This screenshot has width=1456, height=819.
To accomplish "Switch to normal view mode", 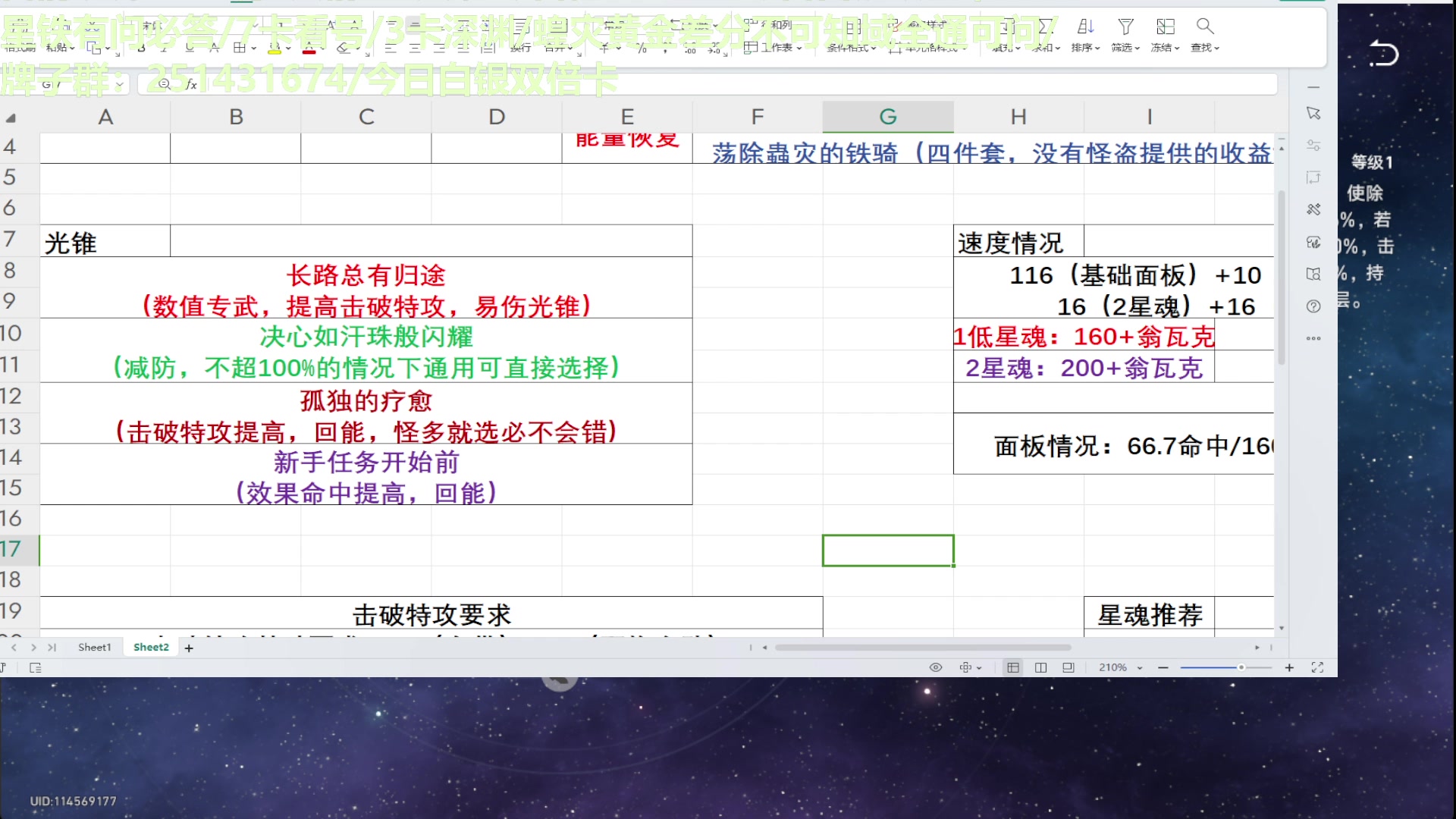I will coord(1013,667).
